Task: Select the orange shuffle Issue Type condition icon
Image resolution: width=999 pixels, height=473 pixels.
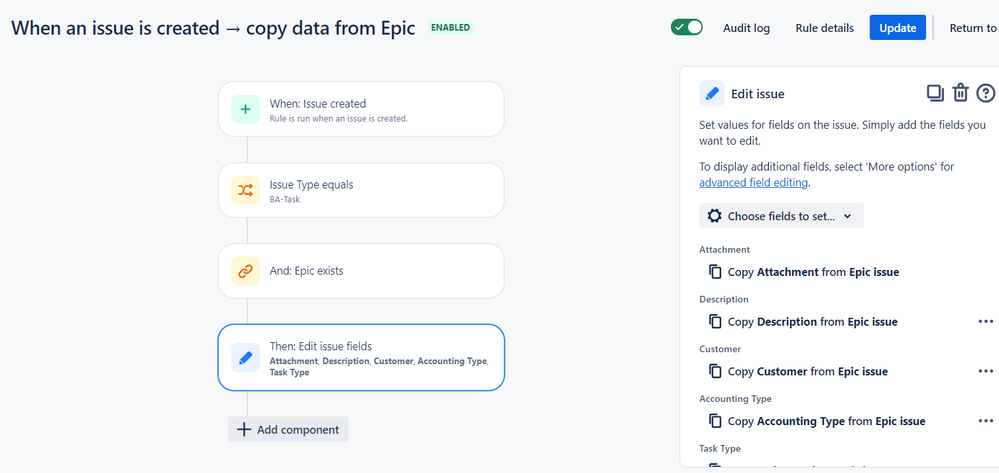Action: coord(245,190)
